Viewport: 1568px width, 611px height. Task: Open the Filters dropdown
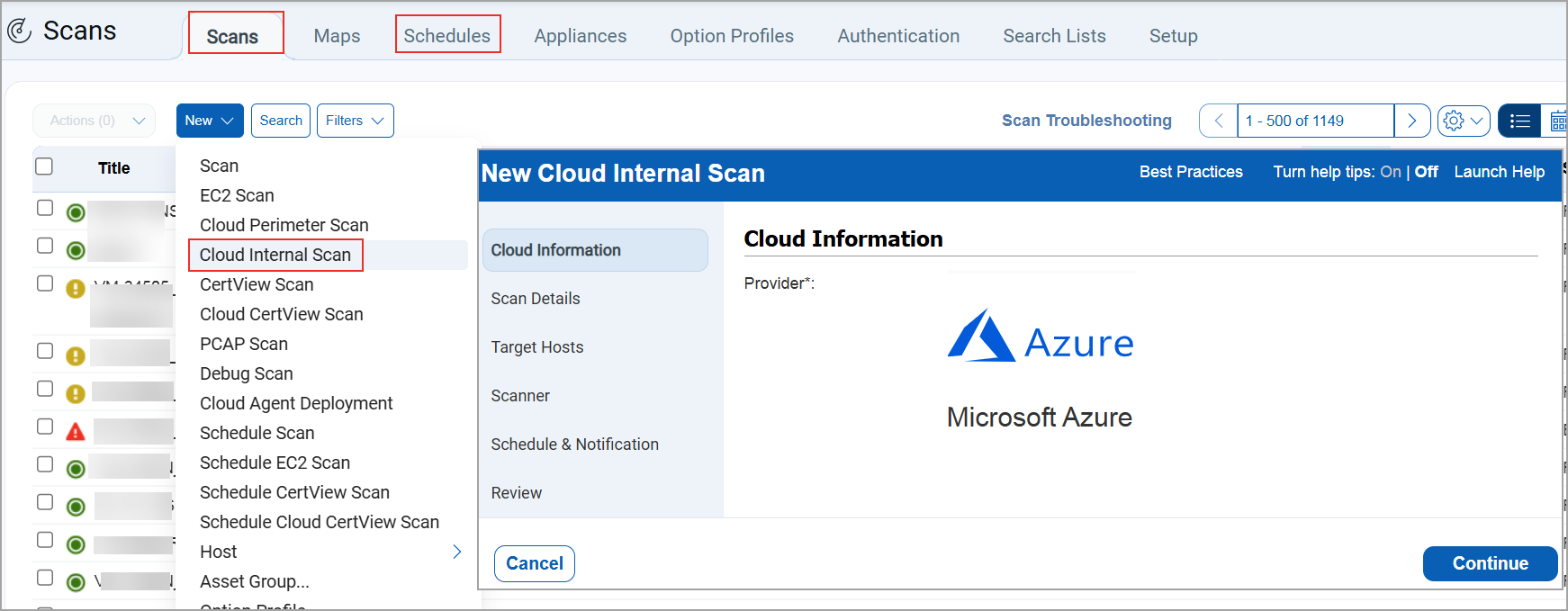pyautogui.click(x=355, y=121)
